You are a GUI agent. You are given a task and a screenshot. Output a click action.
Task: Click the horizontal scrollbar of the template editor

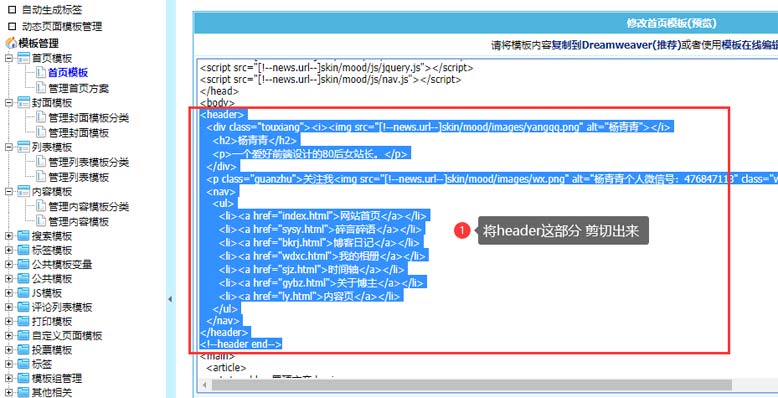point(471,385)
